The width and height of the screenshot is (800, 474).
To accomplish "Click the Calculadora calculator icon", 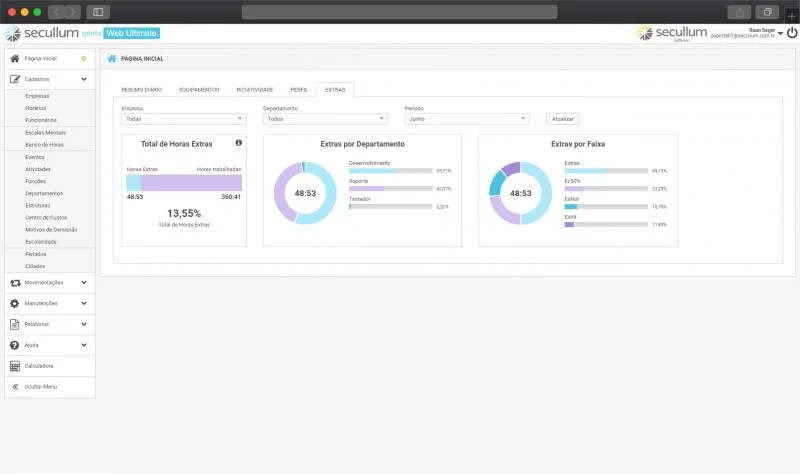I will [15, 366].
